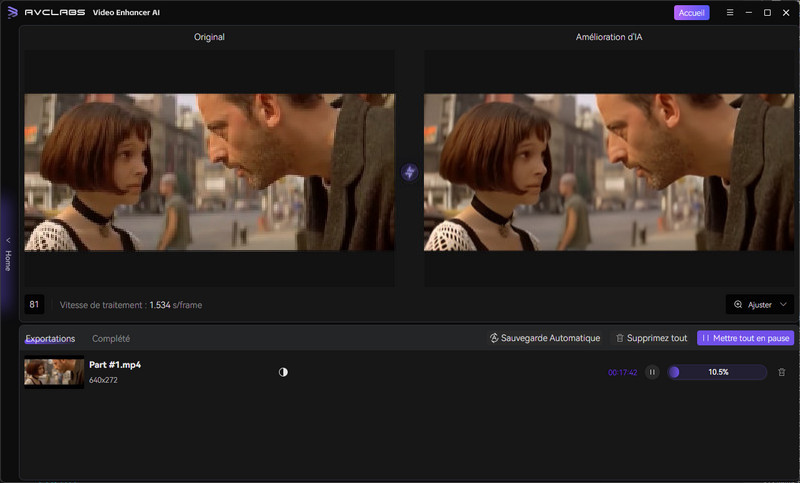Switch to the Exportations tab
Screen dimensions: 800x483
pos(50,339)
